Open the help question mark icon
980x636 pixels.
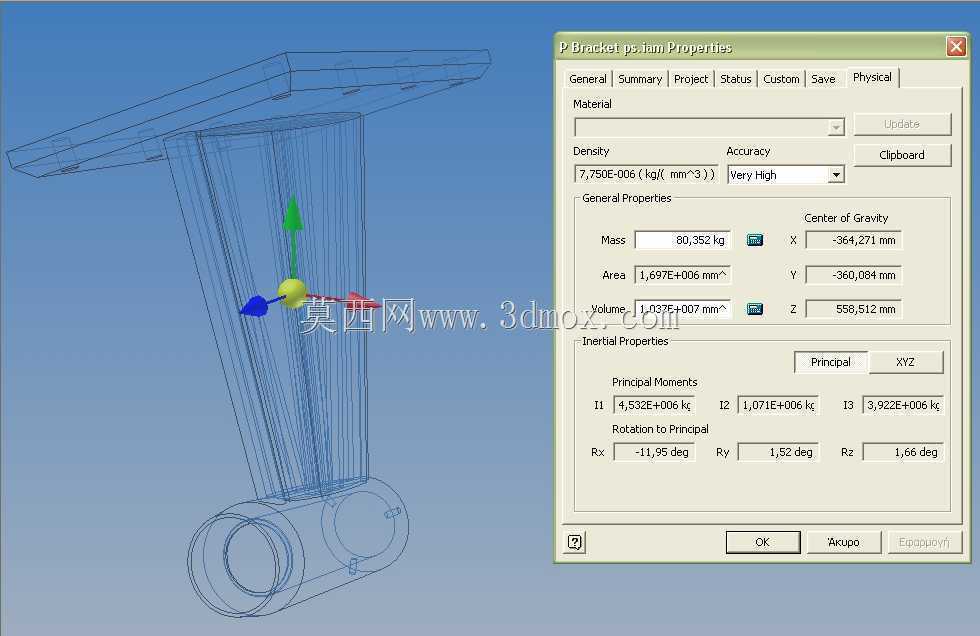[x=574, y=542]
